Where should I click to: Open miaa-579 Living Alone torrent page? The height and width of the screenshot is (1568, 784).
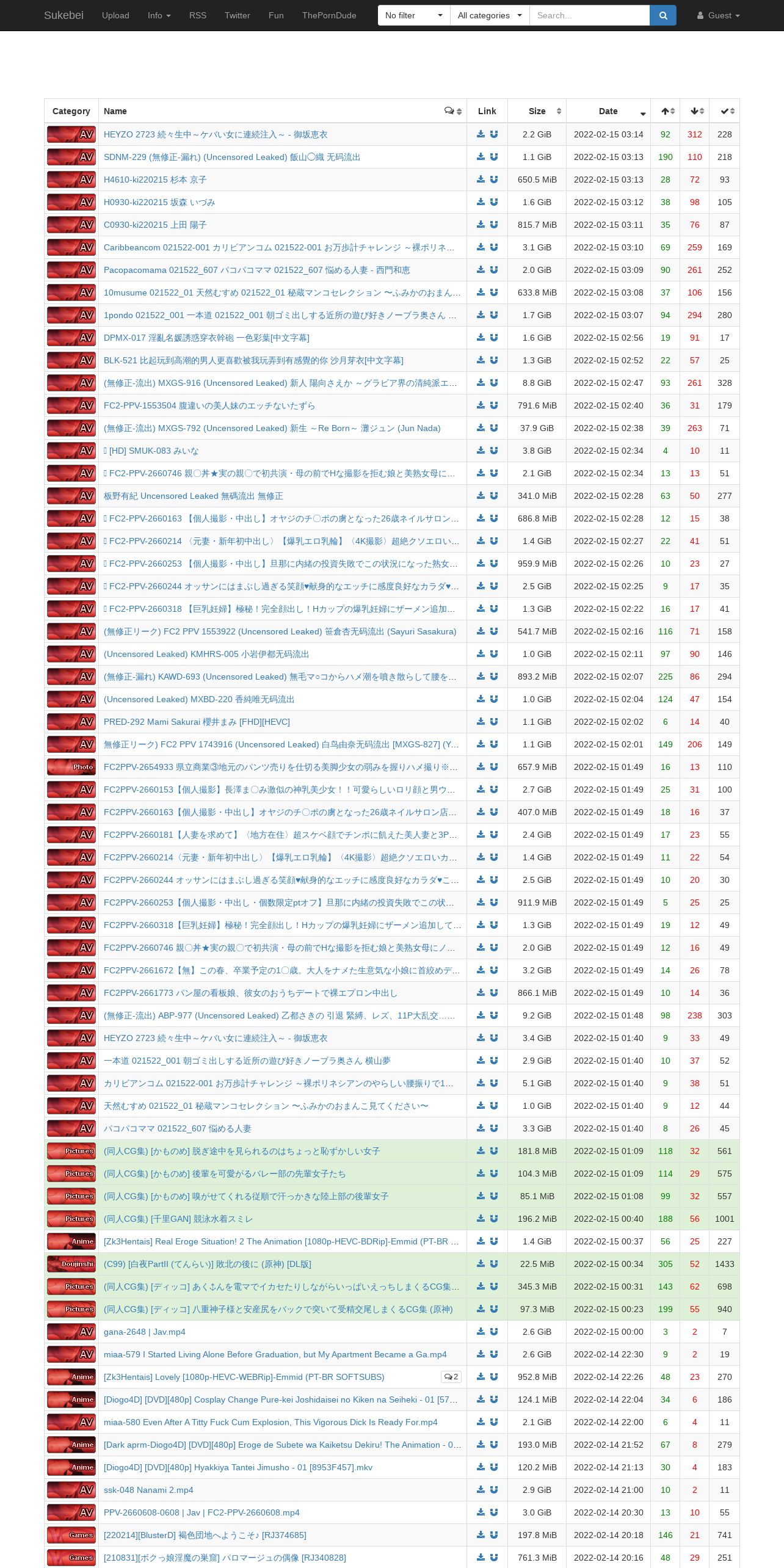[x=275, y=1354]
